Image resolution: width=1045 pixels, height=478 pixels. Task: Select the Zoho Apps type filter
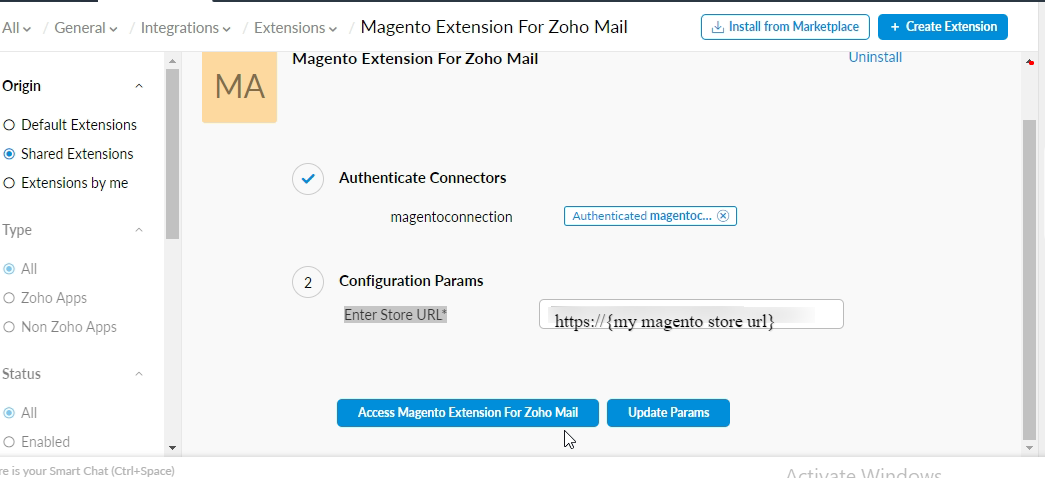coord(10,298)
